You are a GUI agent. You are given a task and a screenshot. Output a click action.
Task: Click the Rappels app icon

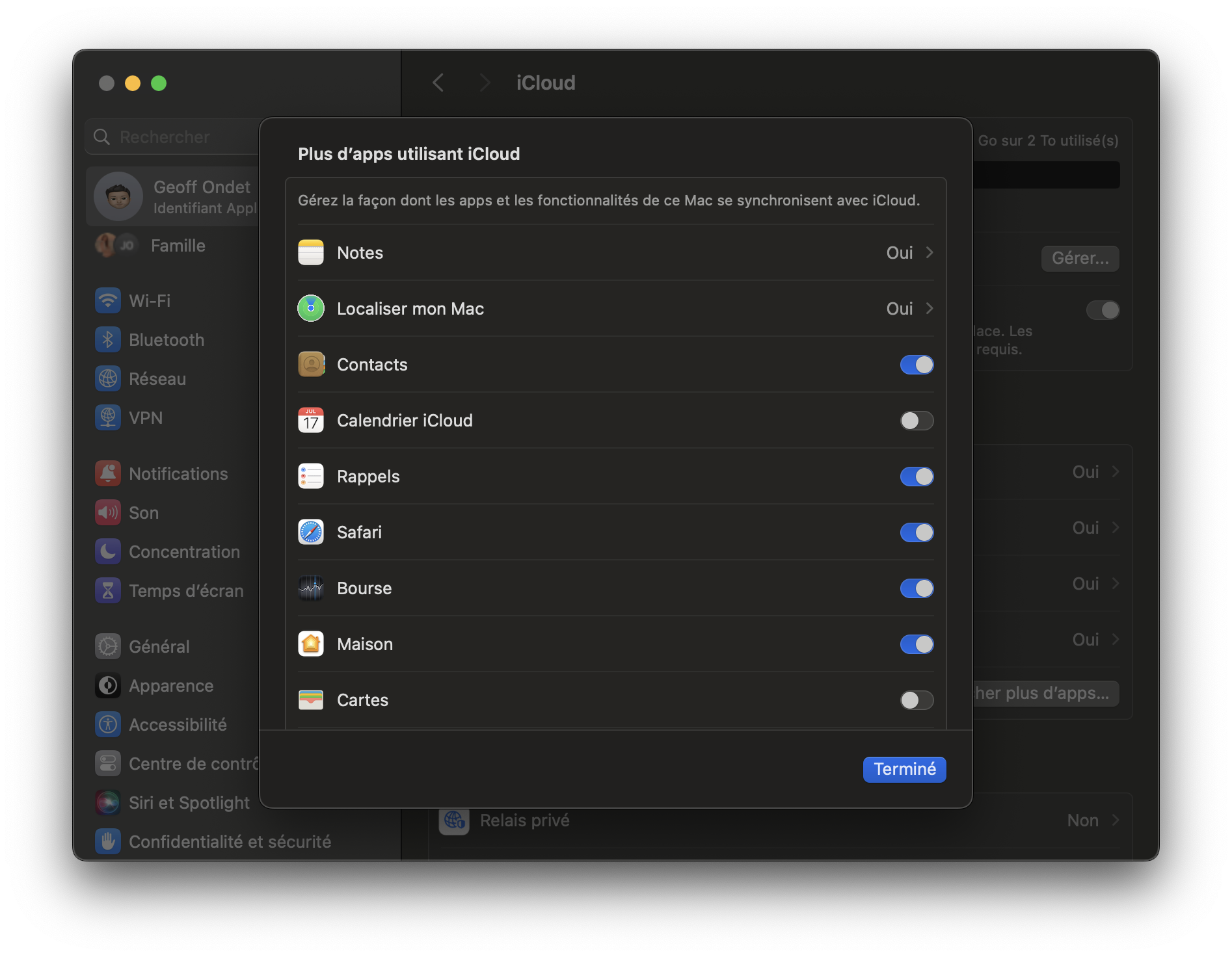coord(311,476)
